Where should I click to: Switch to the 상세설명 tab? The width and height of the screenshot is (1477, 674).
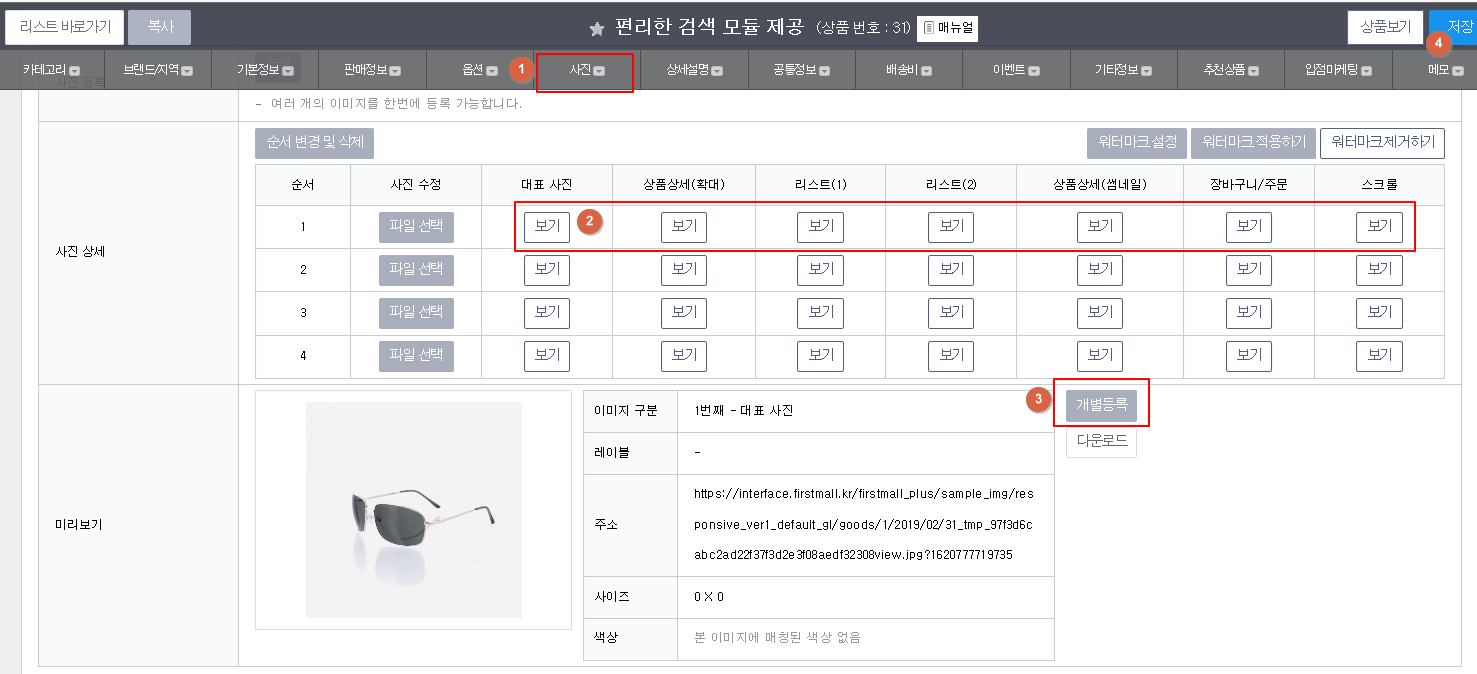[x=694, y=71]
